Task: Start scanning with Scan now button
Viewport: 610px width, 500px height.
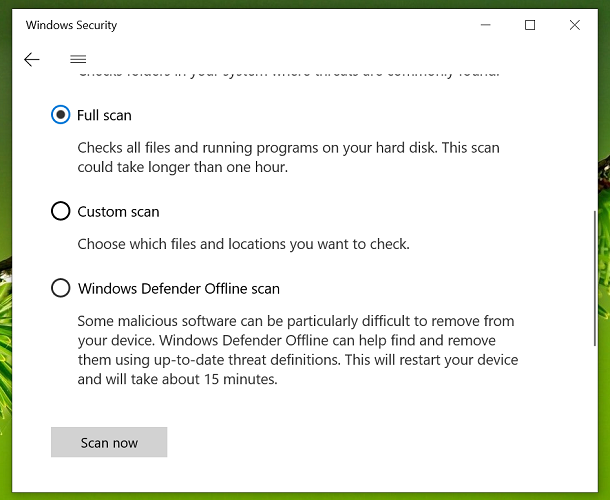Action: click(x=109, y=442)
